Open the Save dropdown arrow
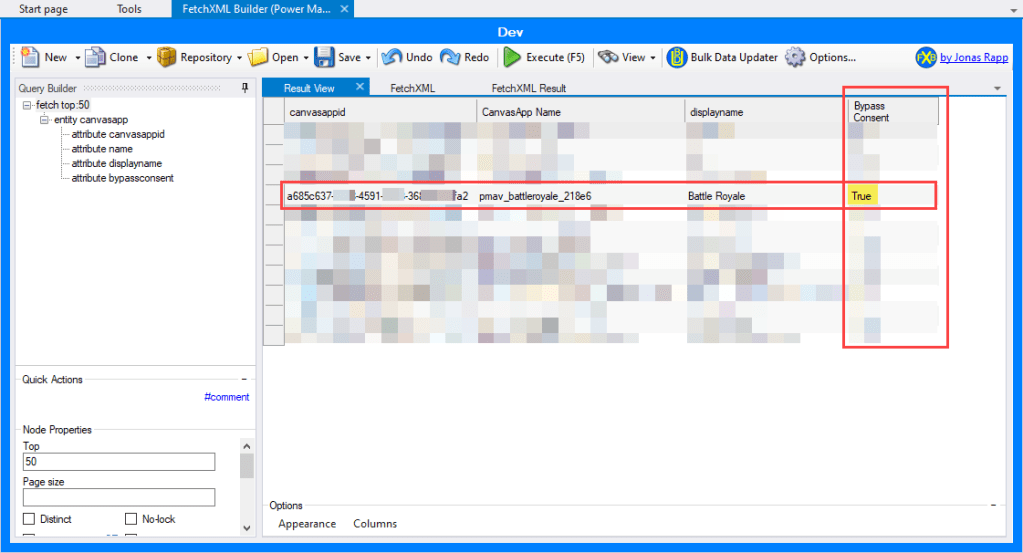 369,58
